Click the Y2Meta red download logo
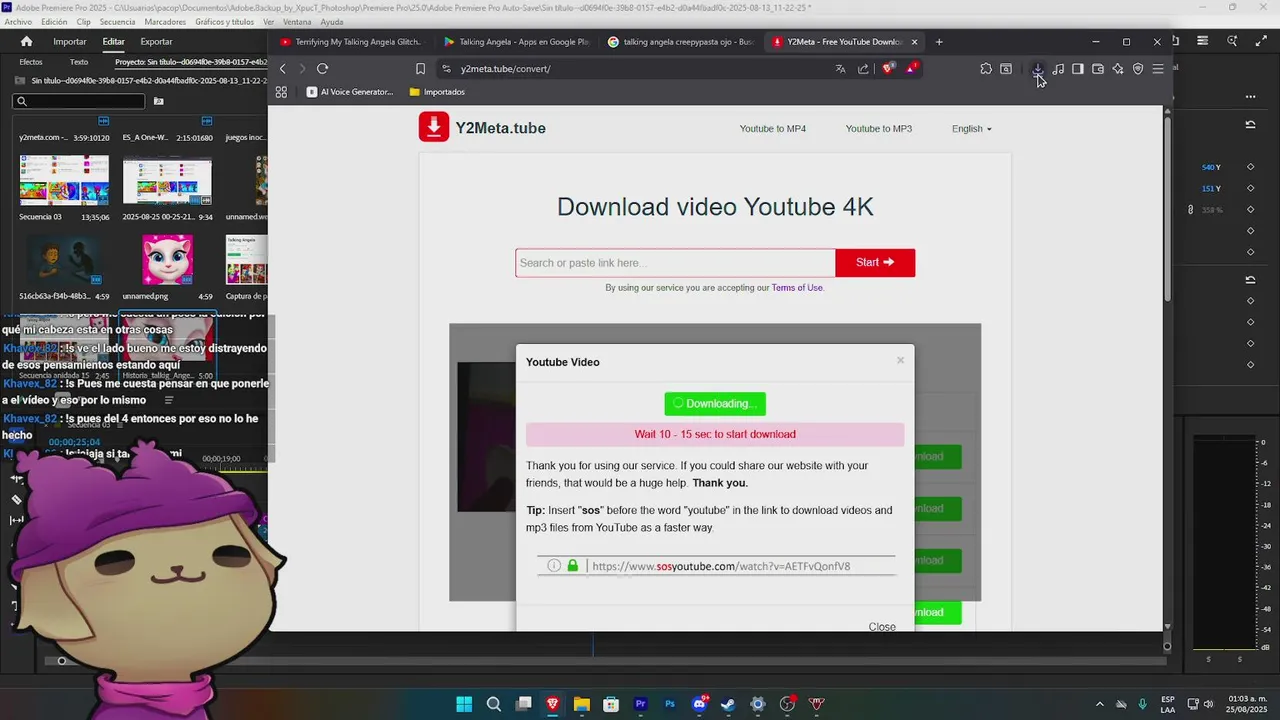 434,127
